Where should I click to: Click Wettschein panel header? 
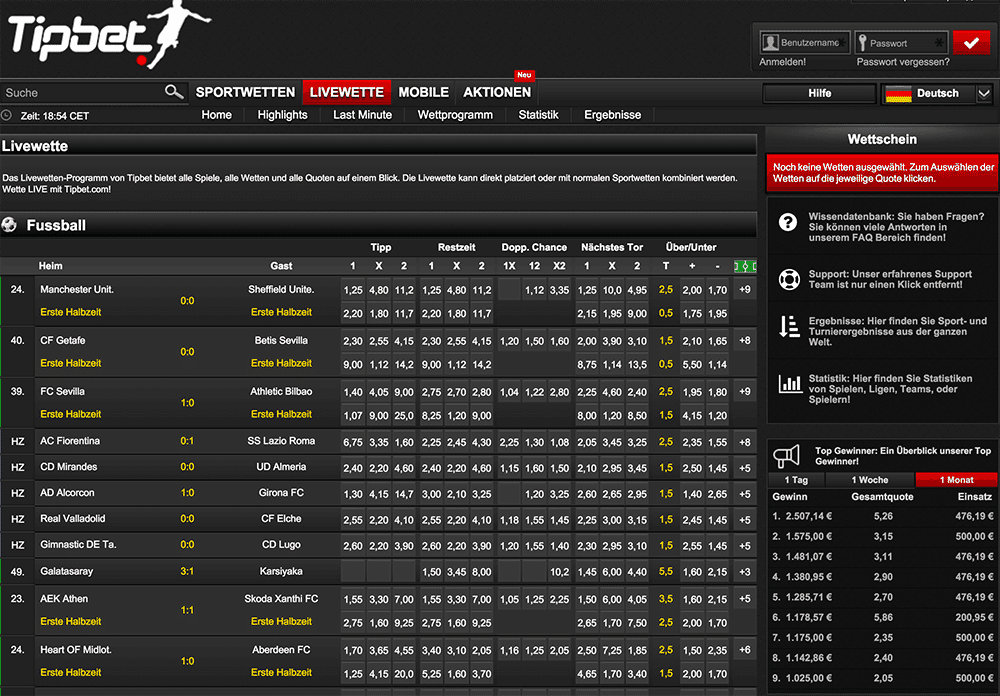point(882,139)
